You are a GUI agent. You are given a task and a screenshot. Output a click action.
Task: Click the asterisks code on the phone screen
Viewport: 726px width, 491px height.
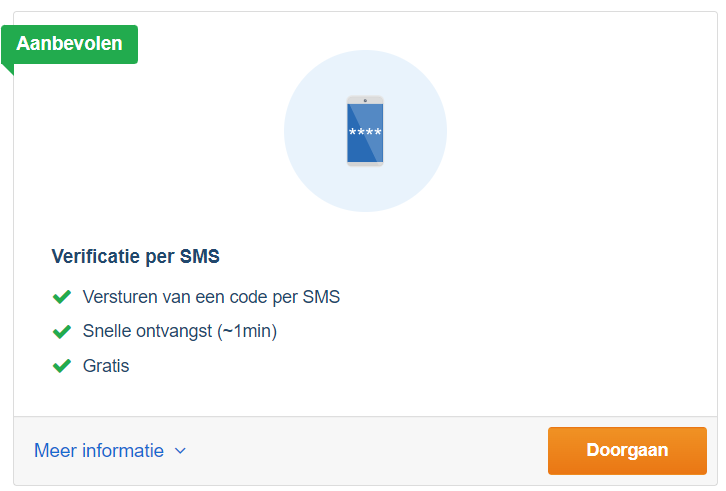point(365,132)
